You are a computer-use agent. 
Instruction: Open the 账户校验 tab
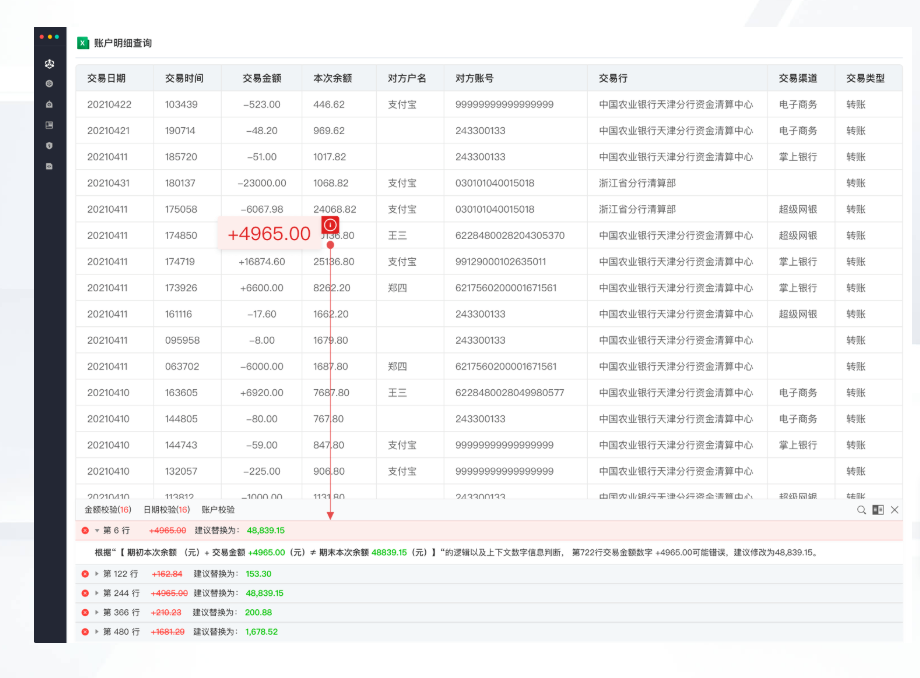click(x=218, y=510)
